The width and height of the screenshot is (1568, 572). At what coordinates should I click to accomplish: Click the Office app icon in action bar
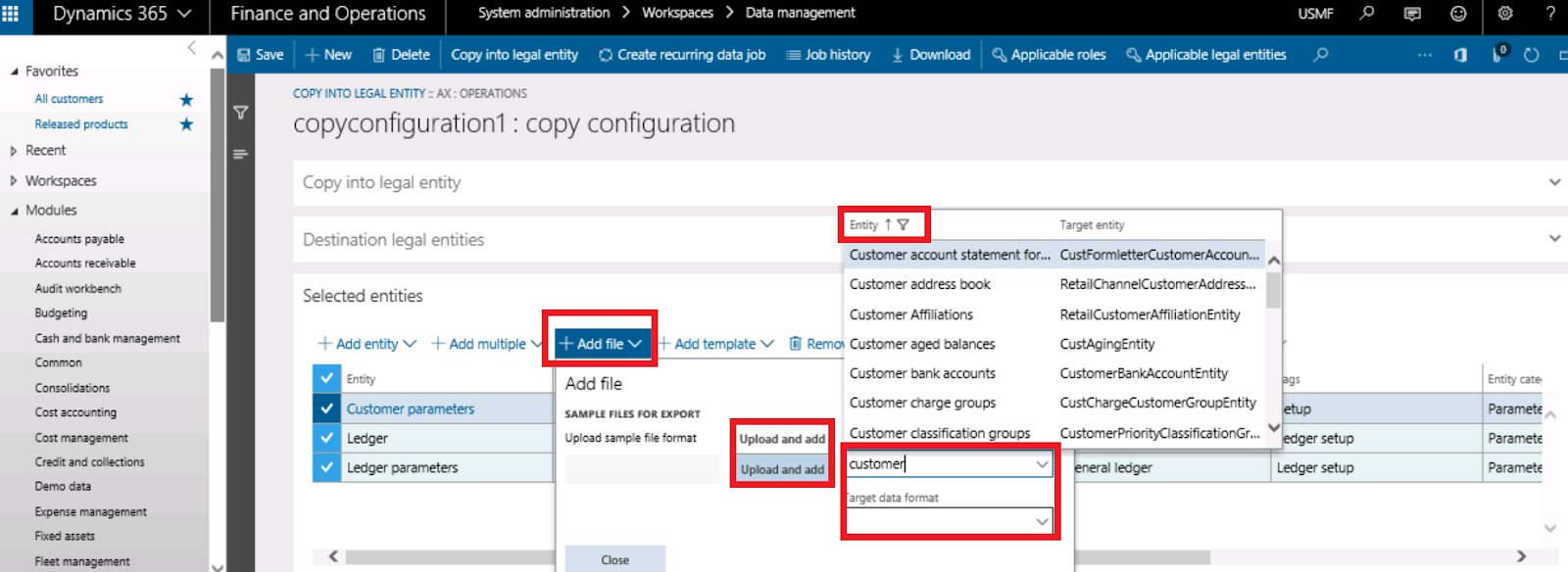click(1460, 55)
